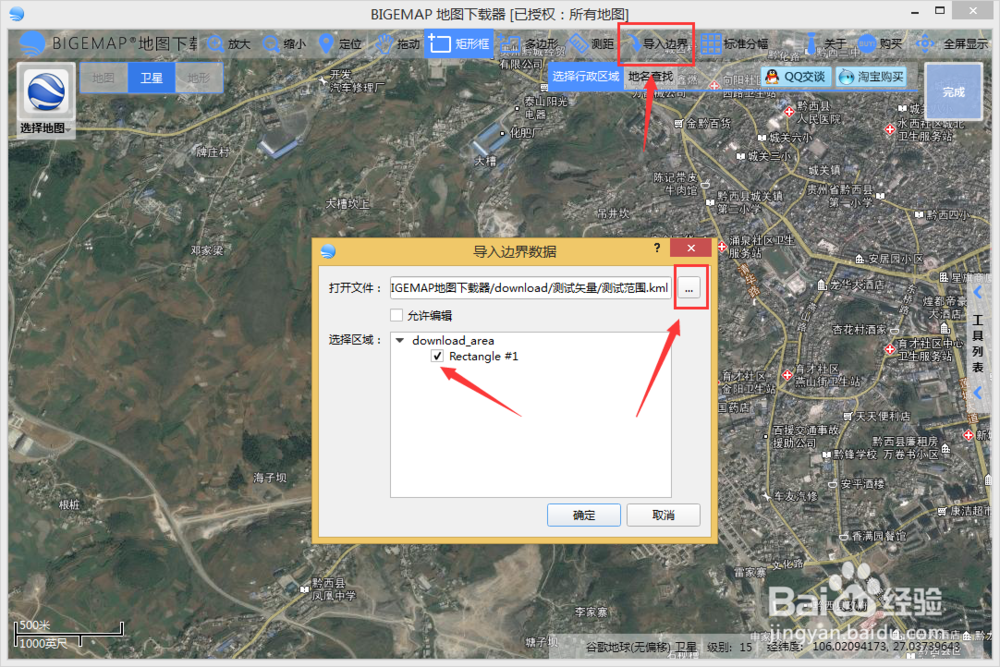Open the 淘宝购买 purchase link
Viewport: 1000px width, 667px height.
pos(871,77)
